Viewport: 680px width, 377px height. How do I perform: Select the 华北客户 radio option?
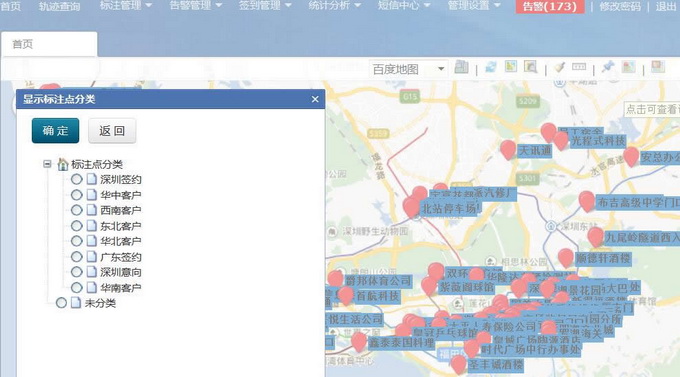click(x=76, y=241)
